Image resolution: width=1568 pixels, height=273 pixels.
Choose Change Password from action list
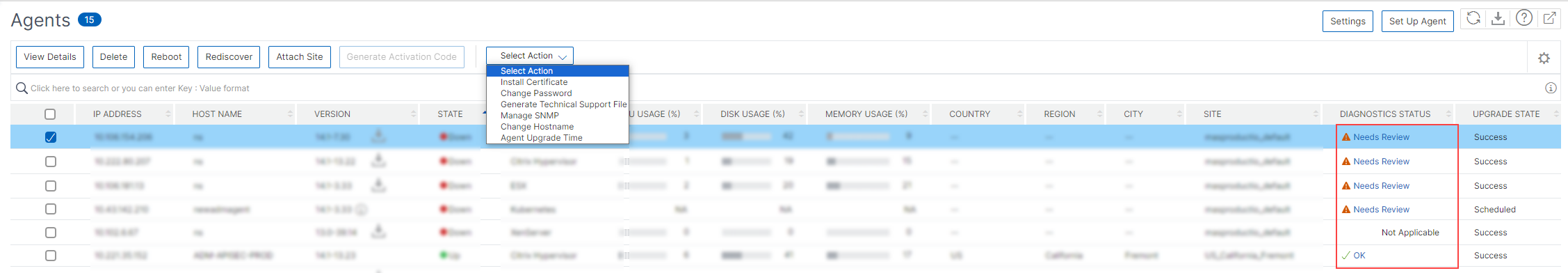pyautogui.click(x=558, y=93)
